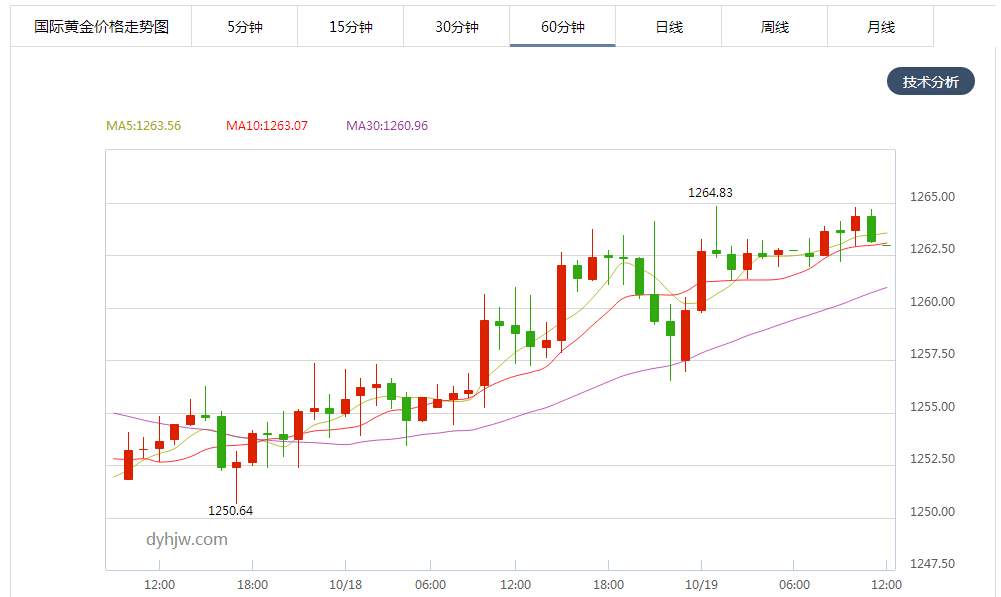
Task: Click the dyhjw.com watermark text
Action: click(x=186, y=540)
